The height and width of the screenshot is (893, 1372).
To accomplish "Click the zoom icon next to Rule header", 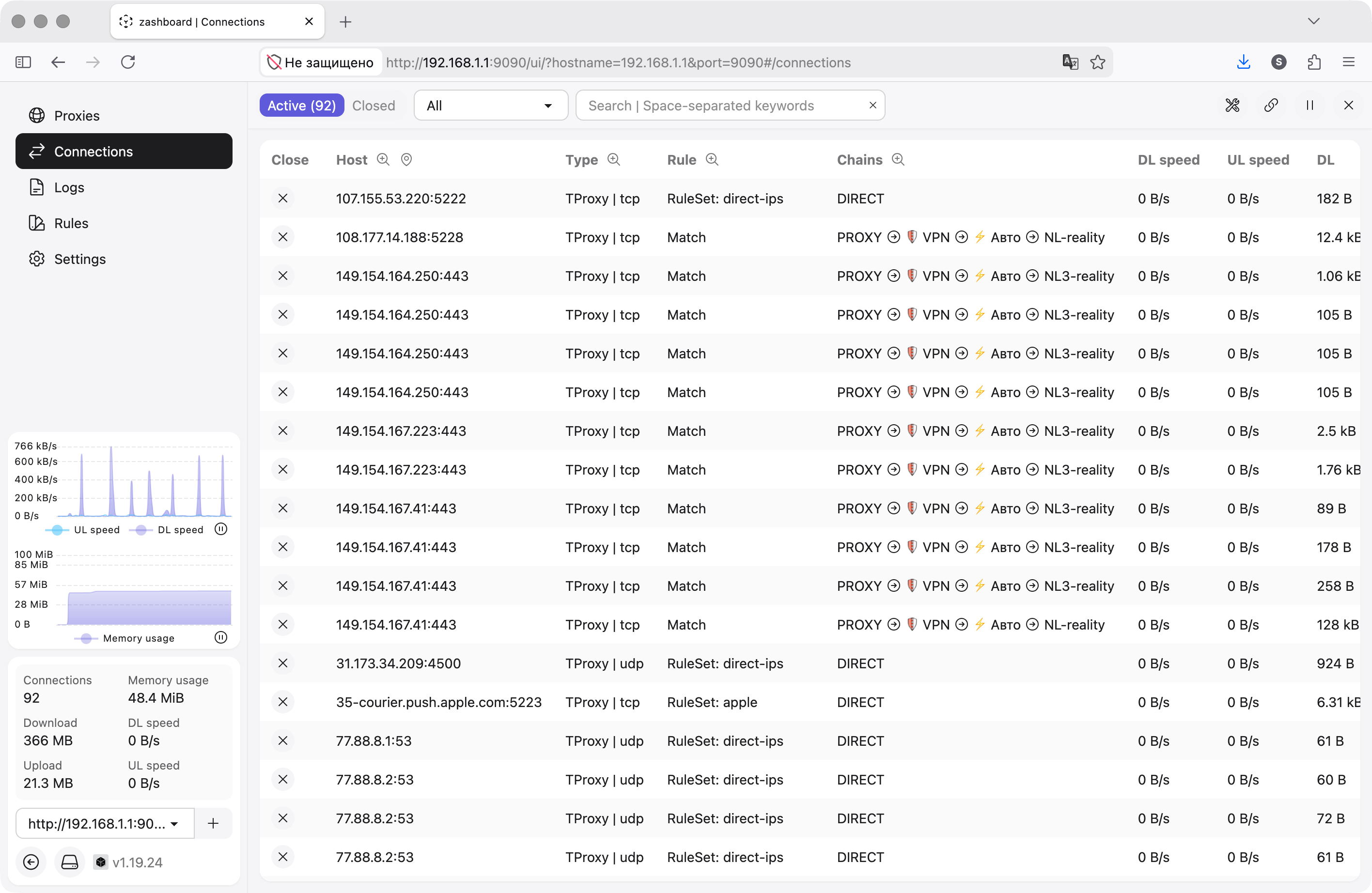I will point(713,160).
